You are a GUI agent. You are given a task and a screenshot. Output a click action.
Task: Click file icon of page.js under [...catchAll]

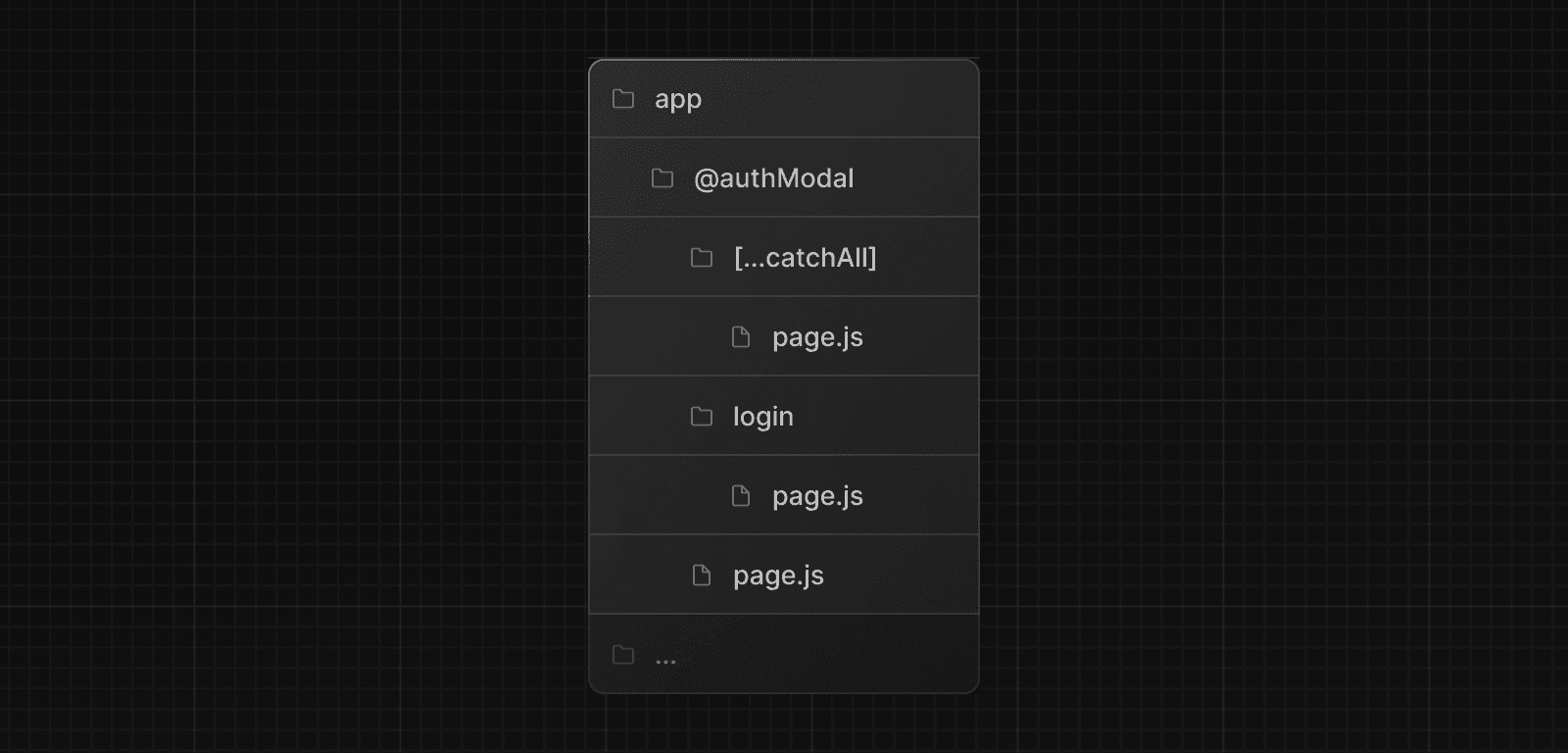741,337
